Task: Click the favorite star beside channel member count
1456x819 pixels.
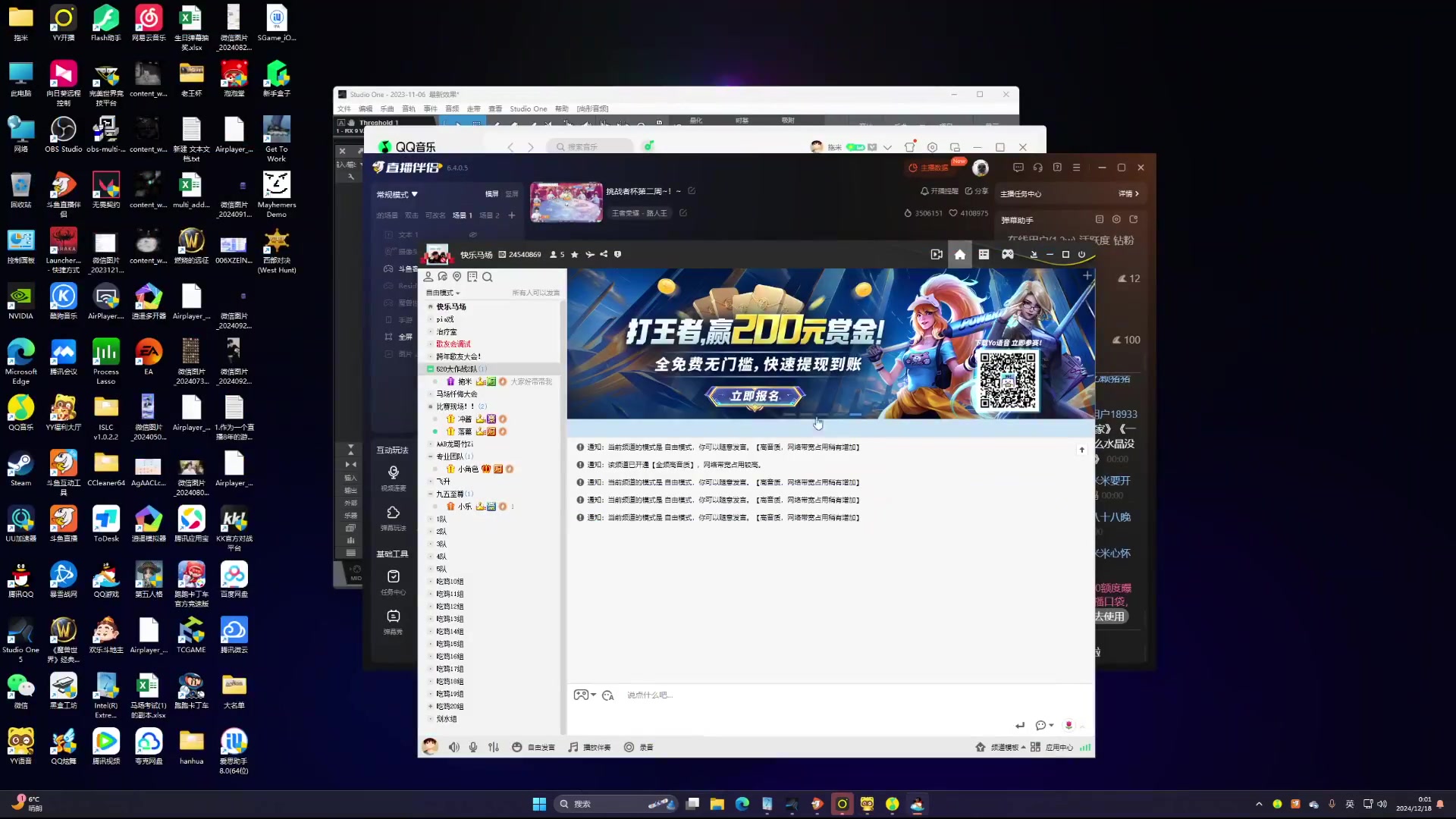Action: (574, 255)
